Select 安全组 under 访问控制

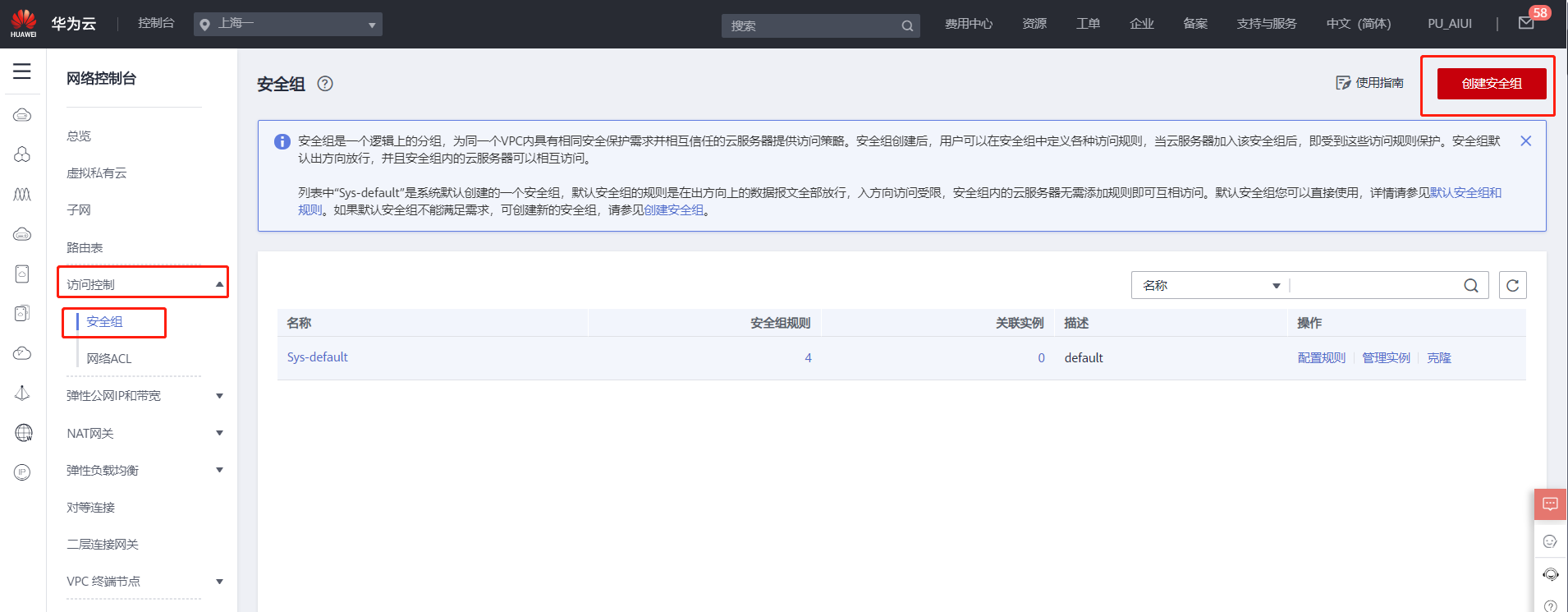coord(104,322)
